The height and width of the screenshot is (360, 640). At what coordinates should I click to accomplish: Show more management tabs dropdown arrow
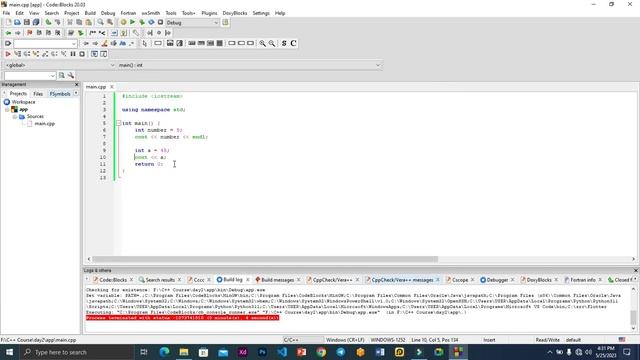76,93
